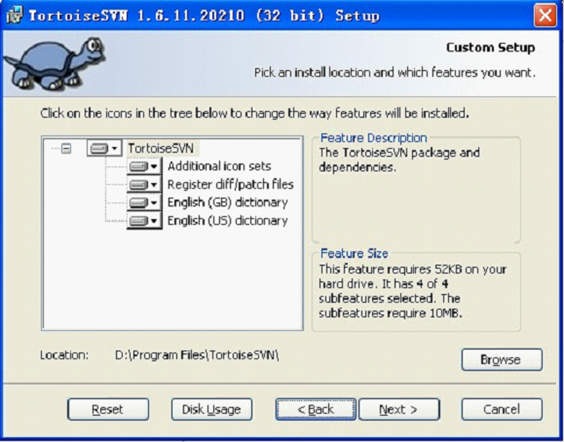Click the TortoiseSVN turtle logo
Screen dimensions: 564x442
coord(54,63)
